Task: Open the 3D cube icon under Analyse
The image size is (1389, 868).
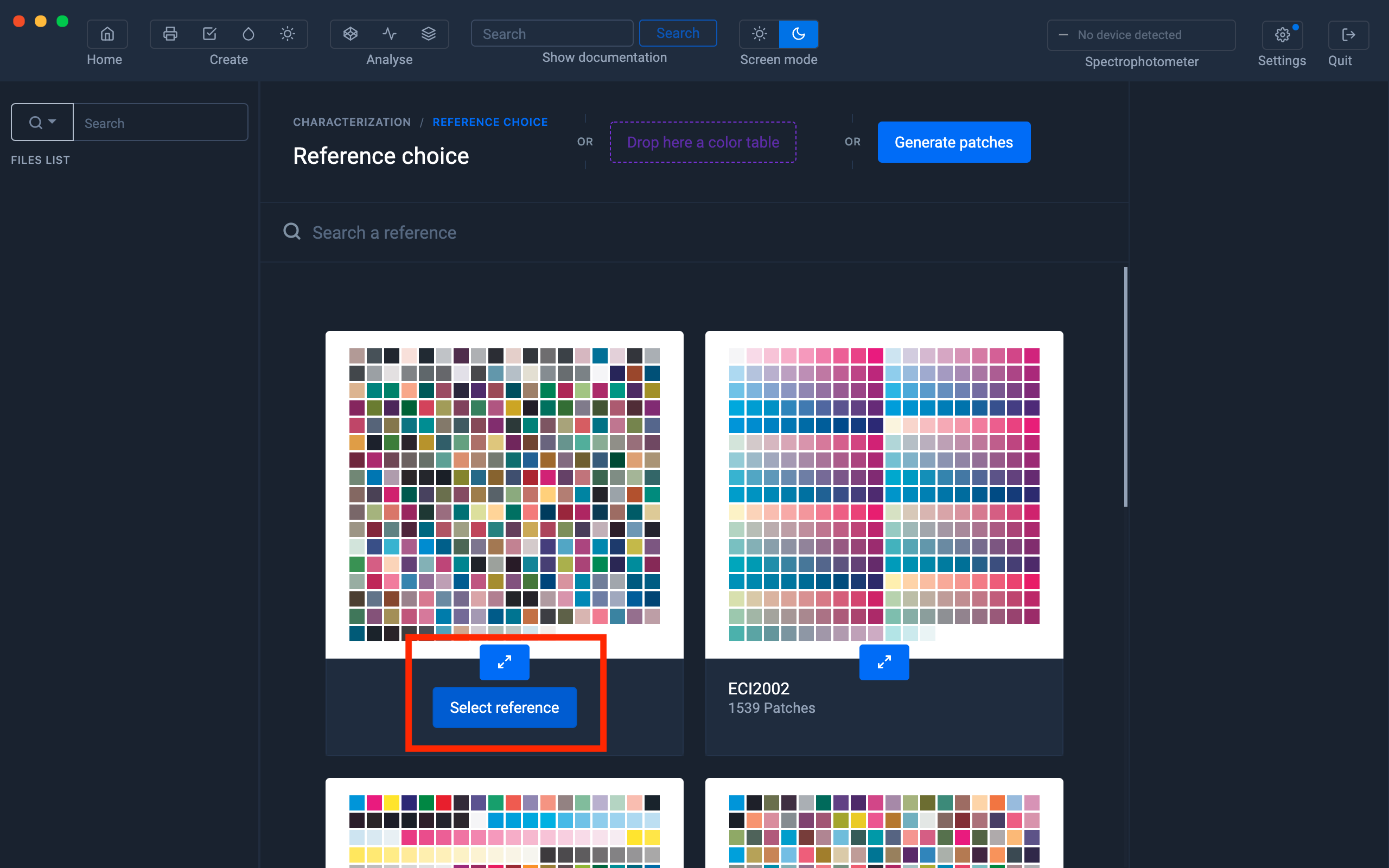Action: (x=350, y=34)
